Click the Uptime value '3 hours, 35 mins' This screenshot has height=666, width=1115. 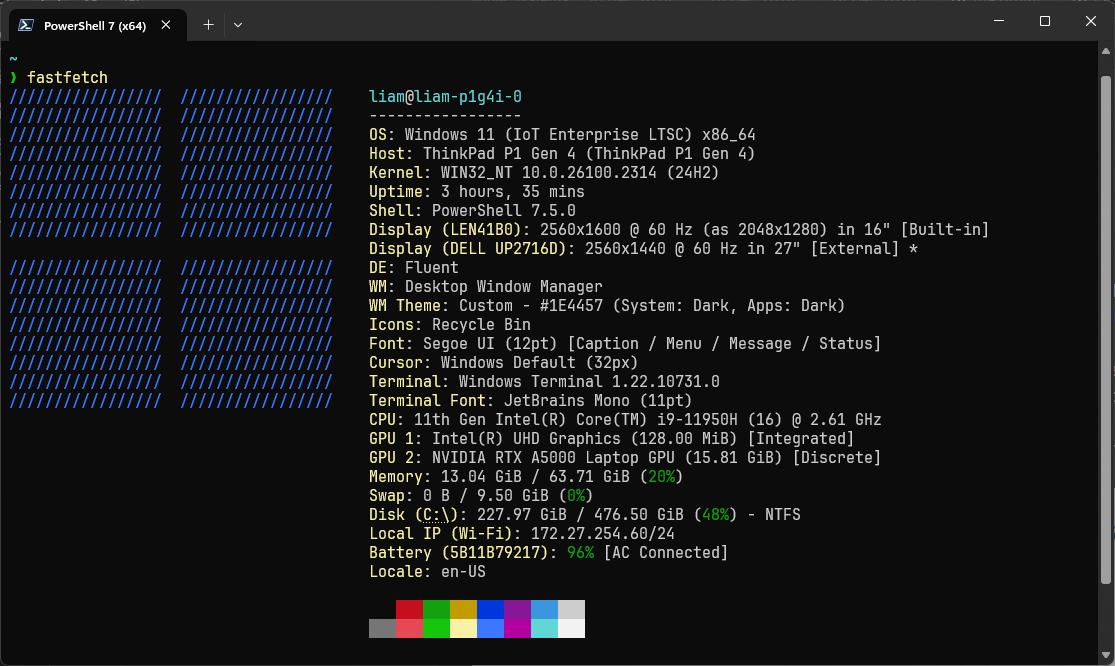click(512, 192)
